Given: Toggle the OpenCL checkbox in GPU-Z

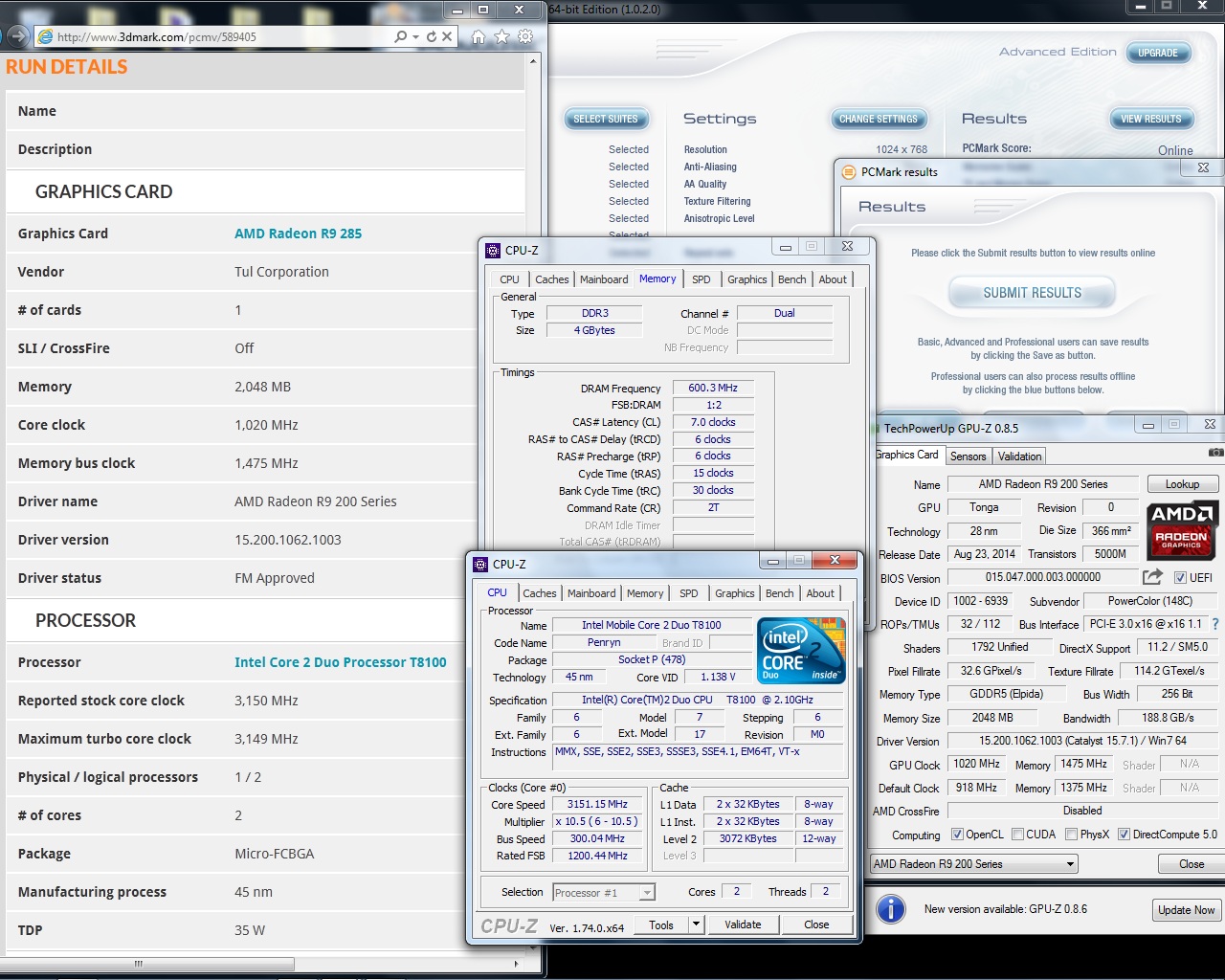Looking at the screenshot, I should click(957, 835).
